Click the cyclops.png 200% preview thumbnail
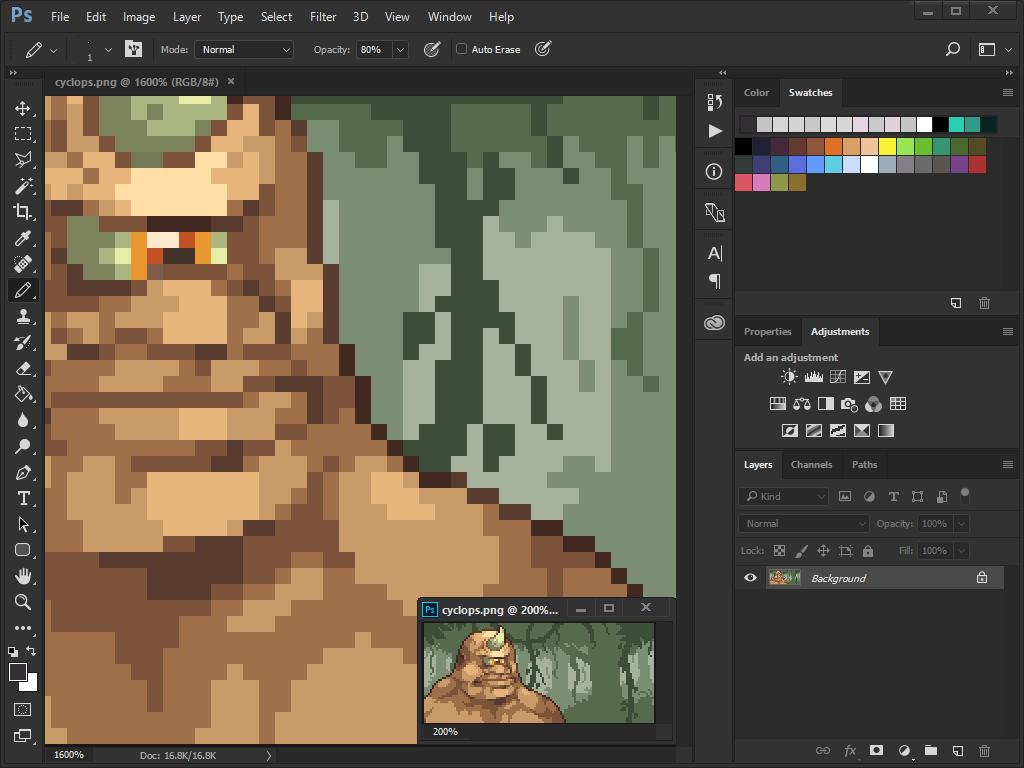The image size is (1024, 768). [539, 672]
